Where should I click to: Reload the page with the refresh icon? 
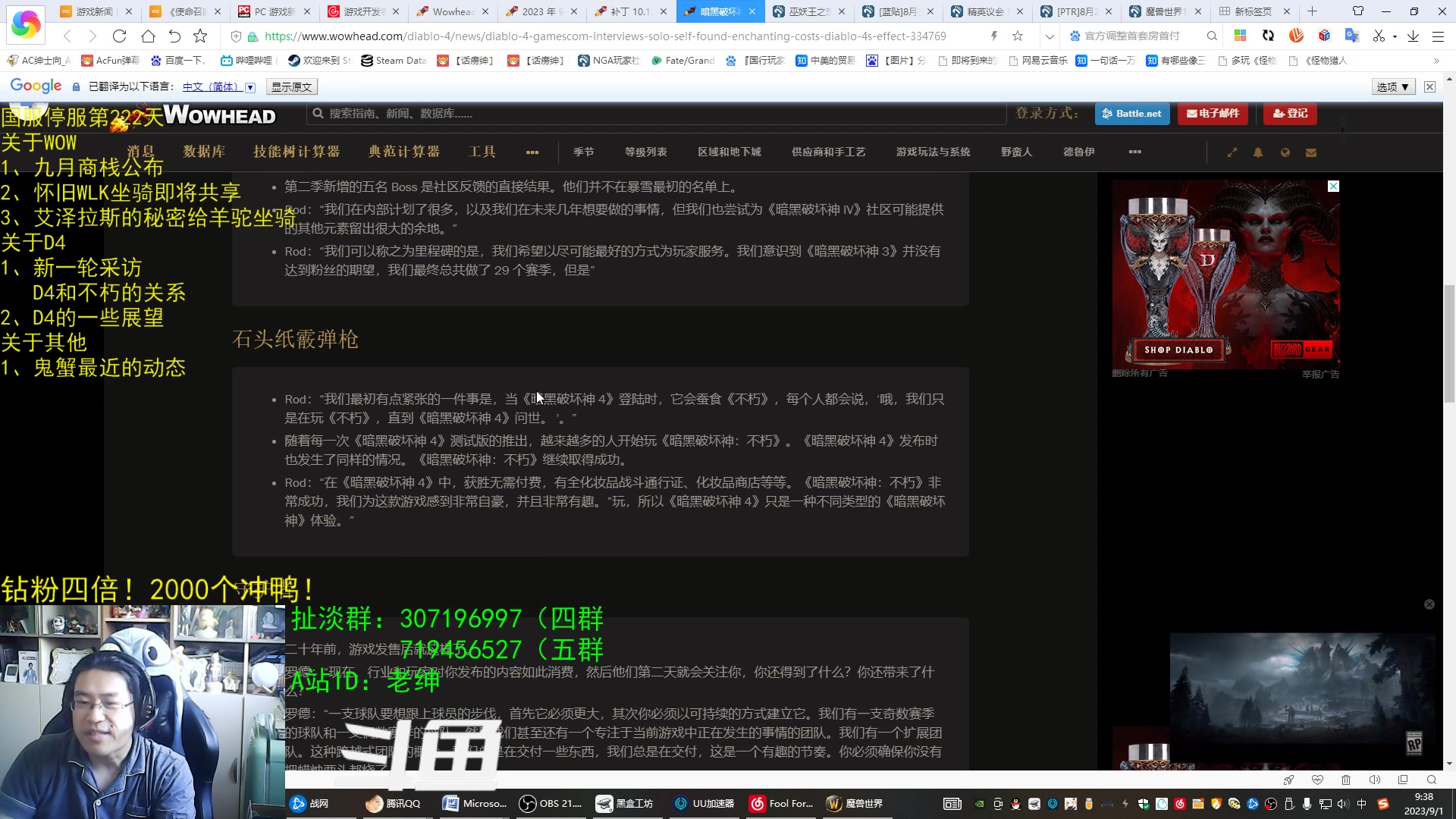point(119,36)
